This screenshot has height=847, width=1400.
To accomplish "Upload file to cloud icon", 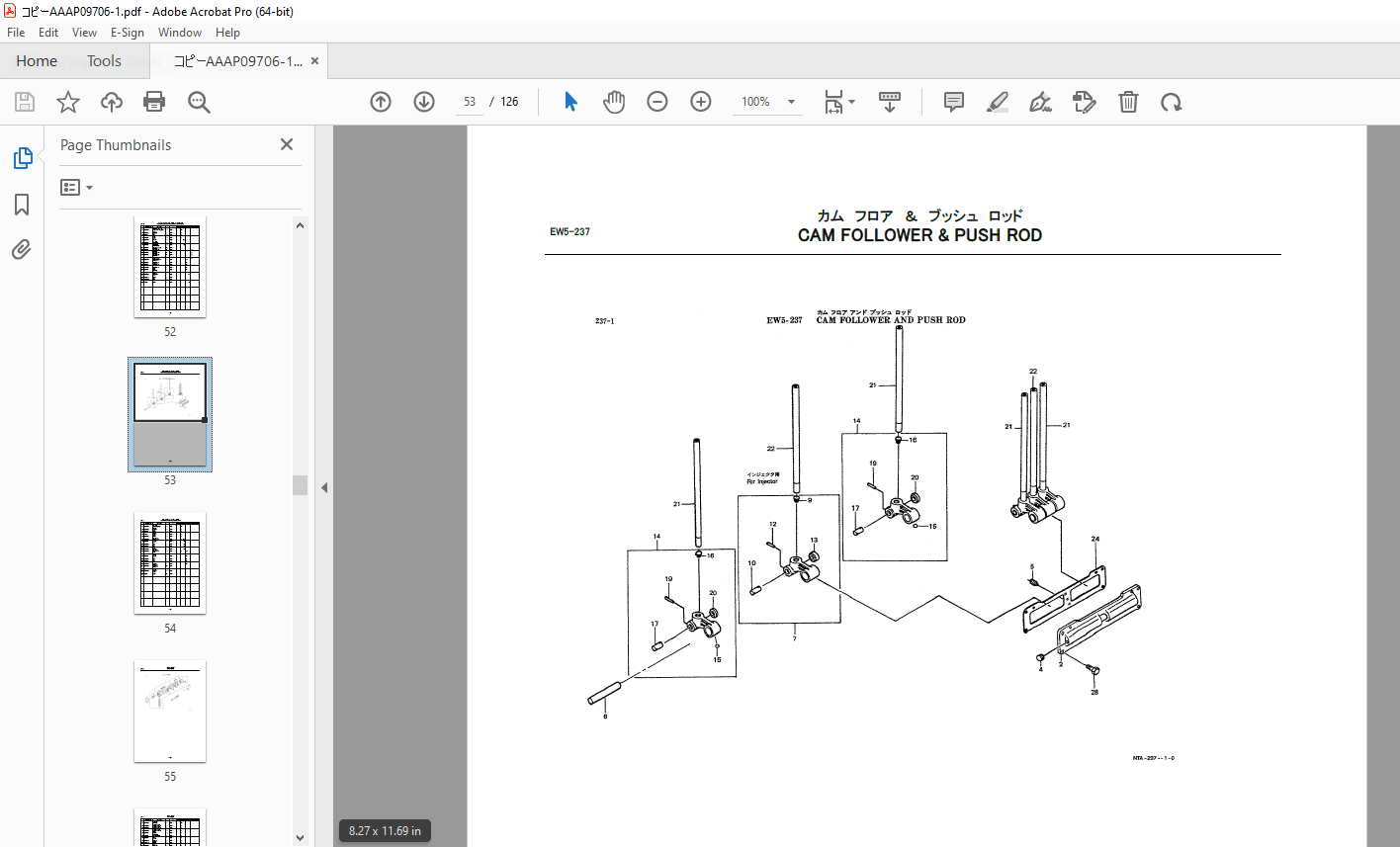I will pos(112,102).
